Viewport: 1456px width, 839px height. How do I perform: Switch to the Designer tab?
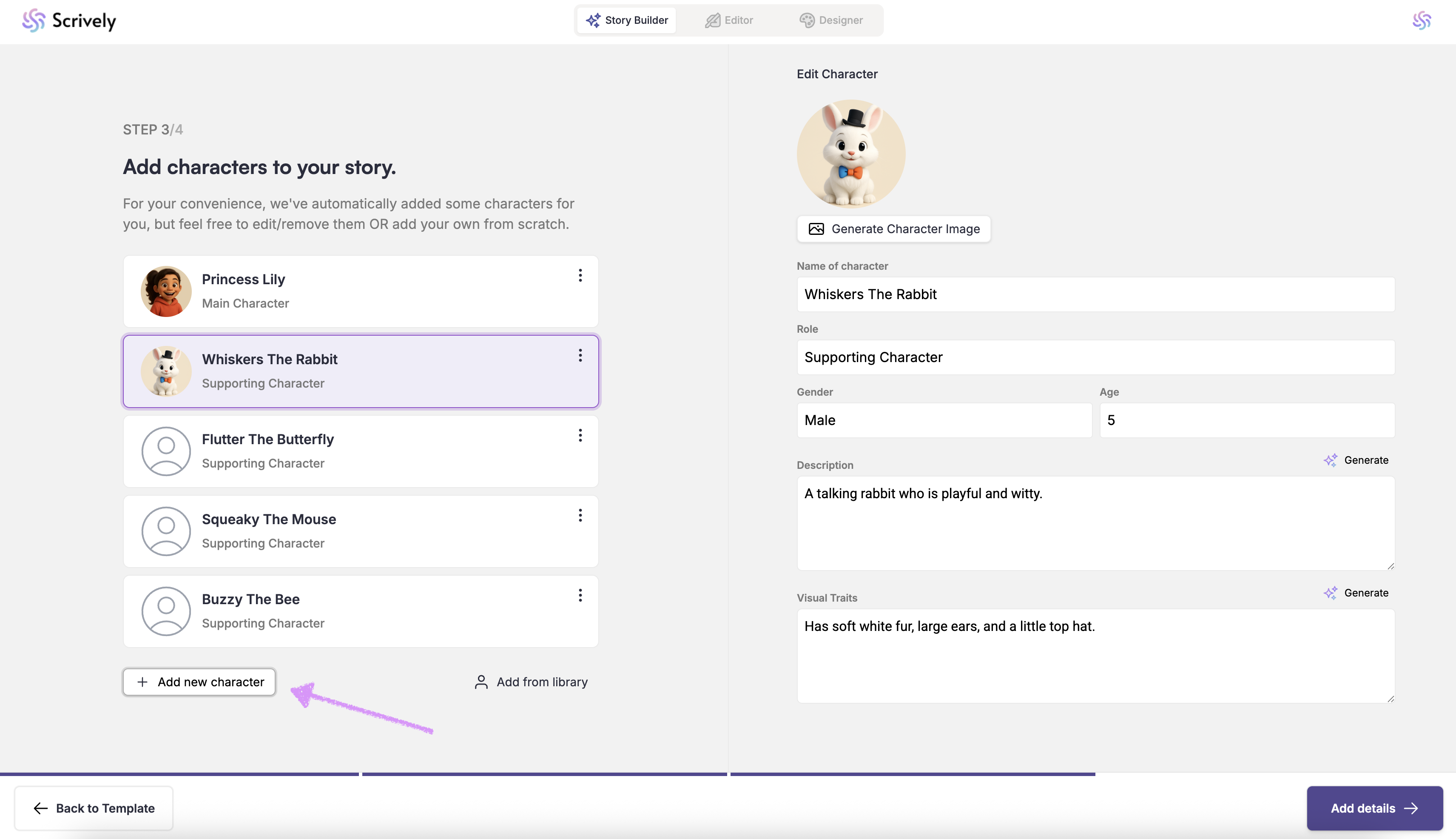click(831, 21)
